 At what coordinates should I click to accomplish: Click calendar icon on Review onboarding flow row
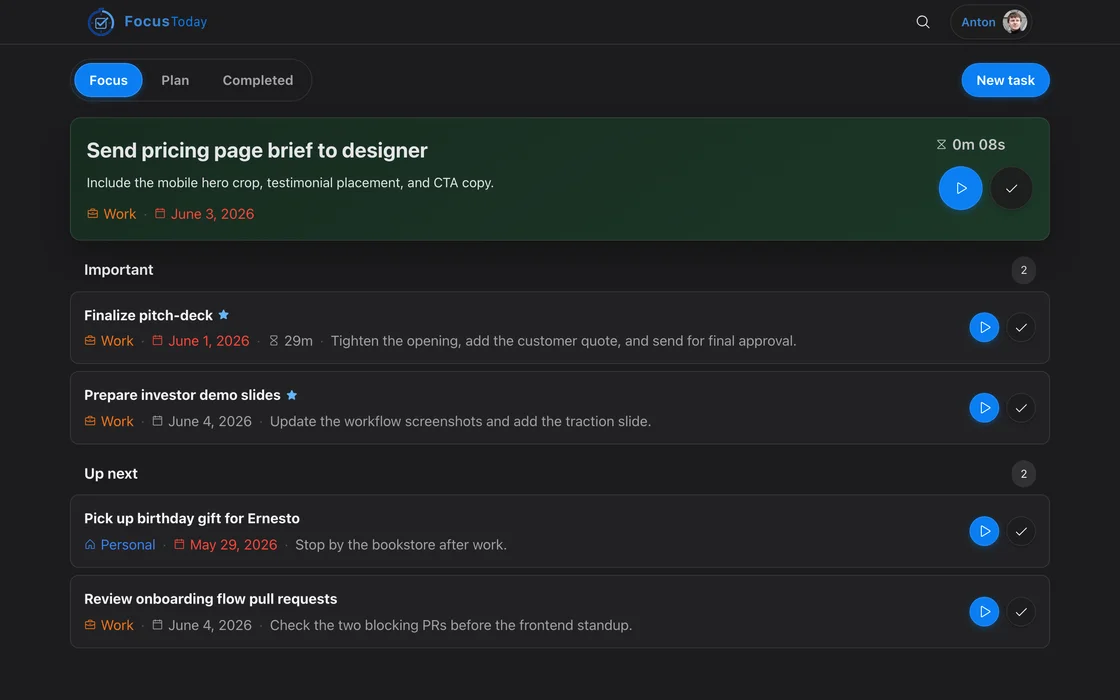pos(157,625)
